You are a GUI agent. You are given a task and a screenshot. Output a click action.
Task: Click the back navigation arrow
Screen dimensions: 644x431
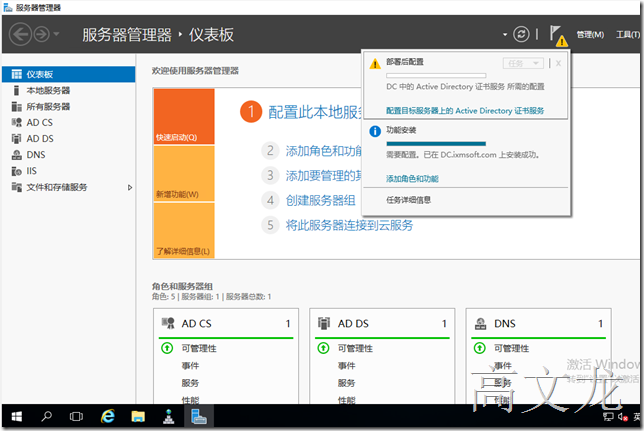tap(20, 34)
